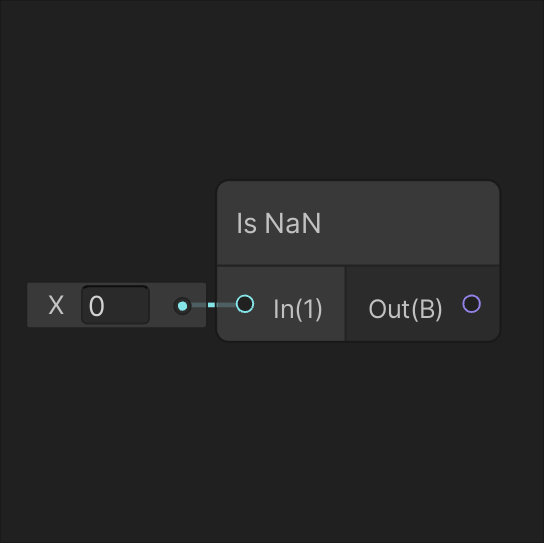Click empty header area beside Is NaN
This screenshot has height=543, width=544.
[x=409, y=223]
